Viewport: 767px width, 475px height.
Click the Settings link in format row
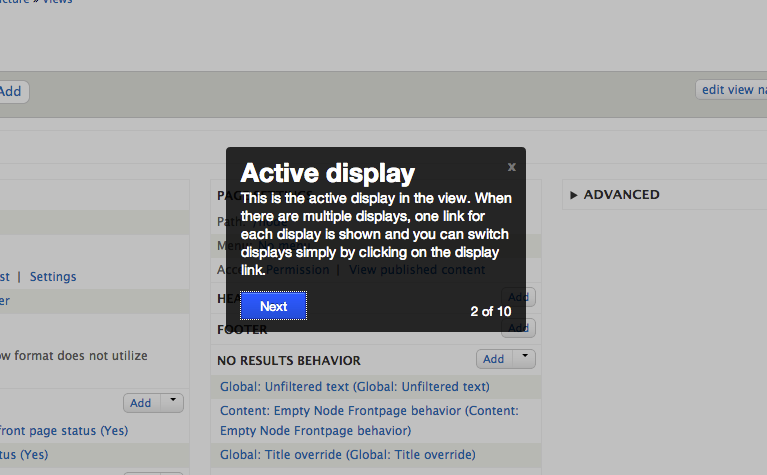(x=53, y=276)
